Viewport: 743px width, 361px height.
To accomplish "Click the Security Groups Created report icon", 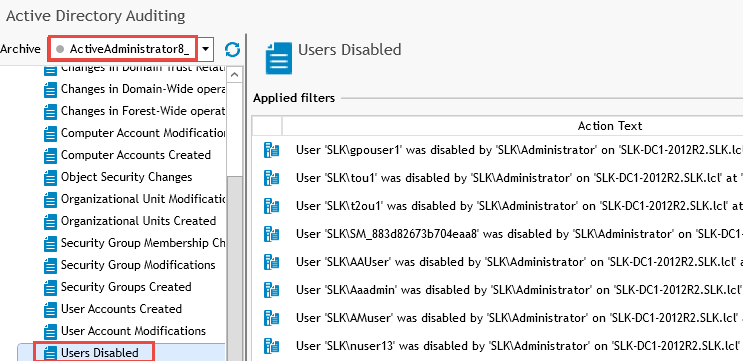I will pos(50,288).
